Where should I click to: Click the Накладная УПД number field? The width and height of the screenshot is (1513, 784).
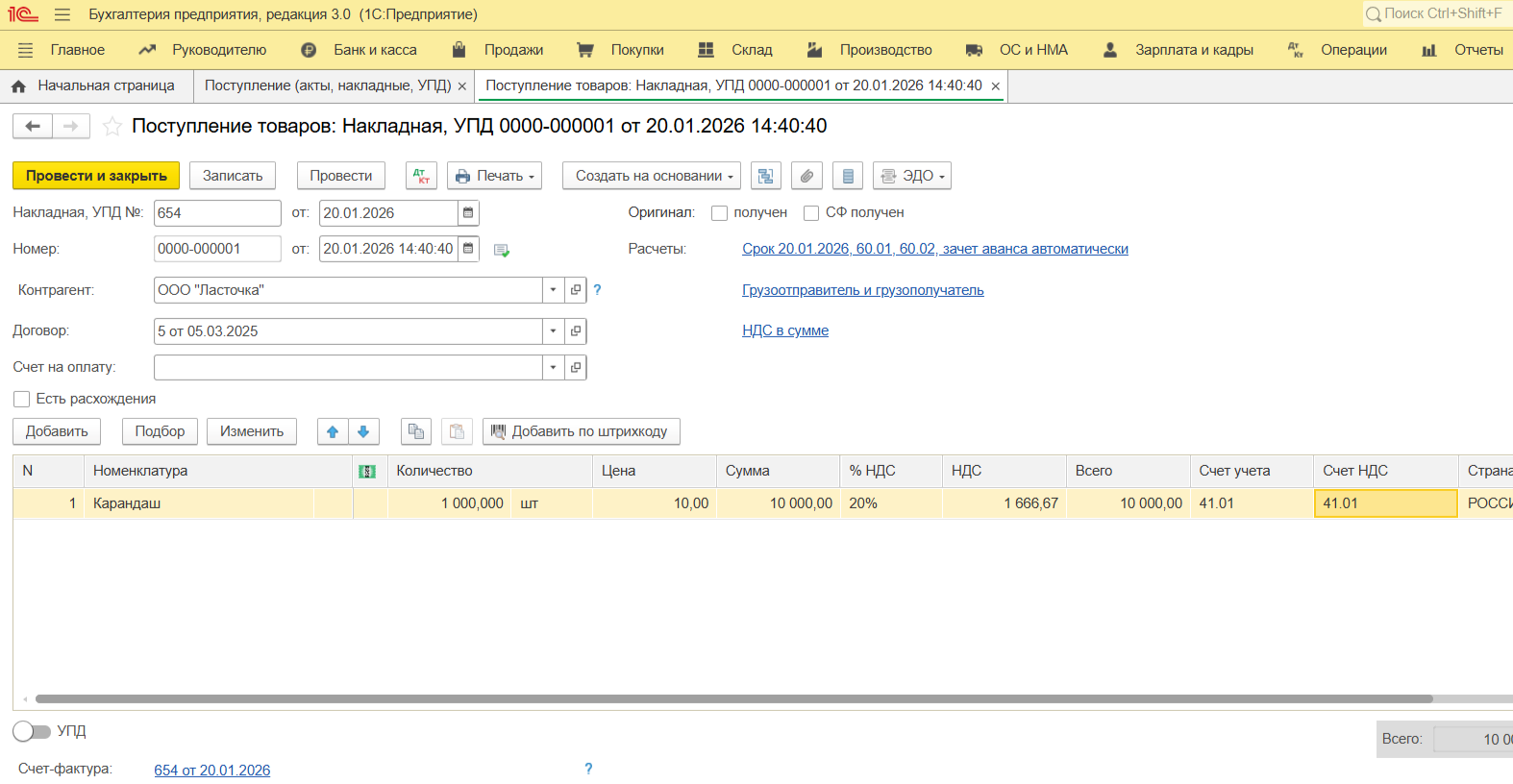point(216,213)
